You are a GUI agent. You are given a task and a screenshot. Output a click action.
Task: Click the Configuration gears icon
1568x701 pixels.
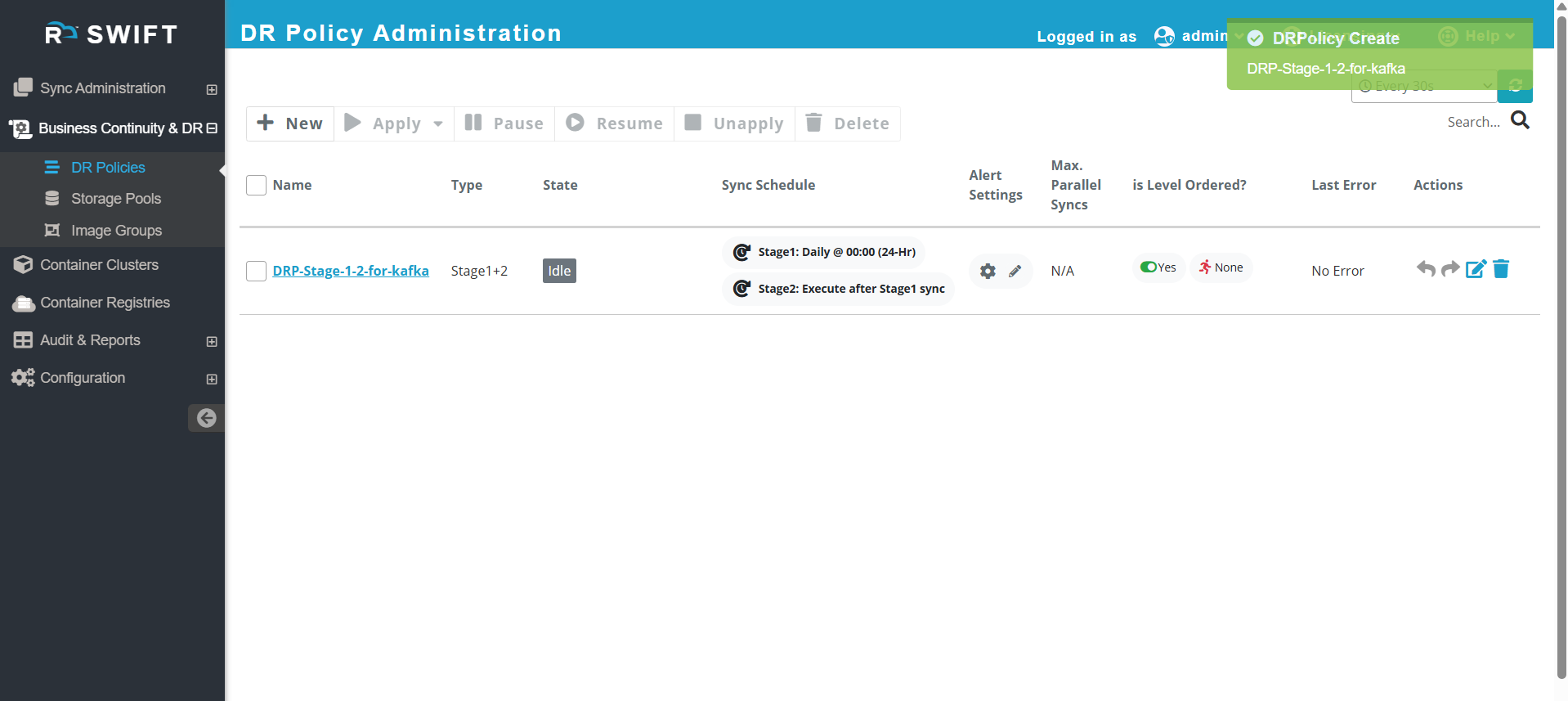[23, 377]
